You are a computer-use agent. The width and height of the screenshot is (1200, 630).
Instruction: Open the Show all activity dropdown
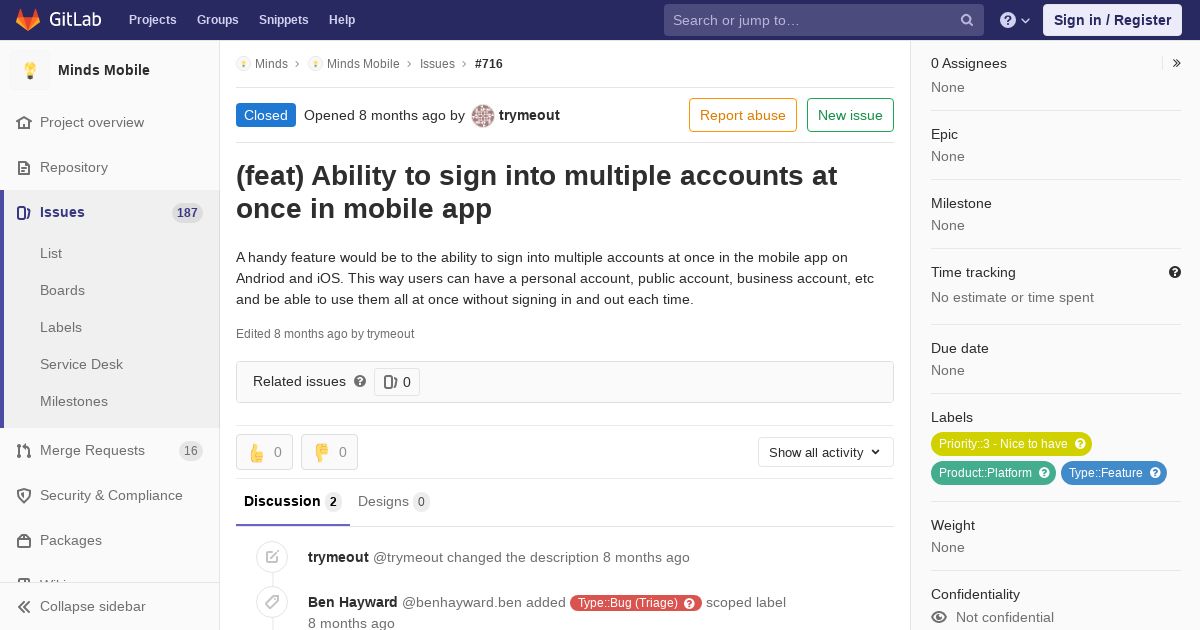pyautogui.click(x=826, y=452)
